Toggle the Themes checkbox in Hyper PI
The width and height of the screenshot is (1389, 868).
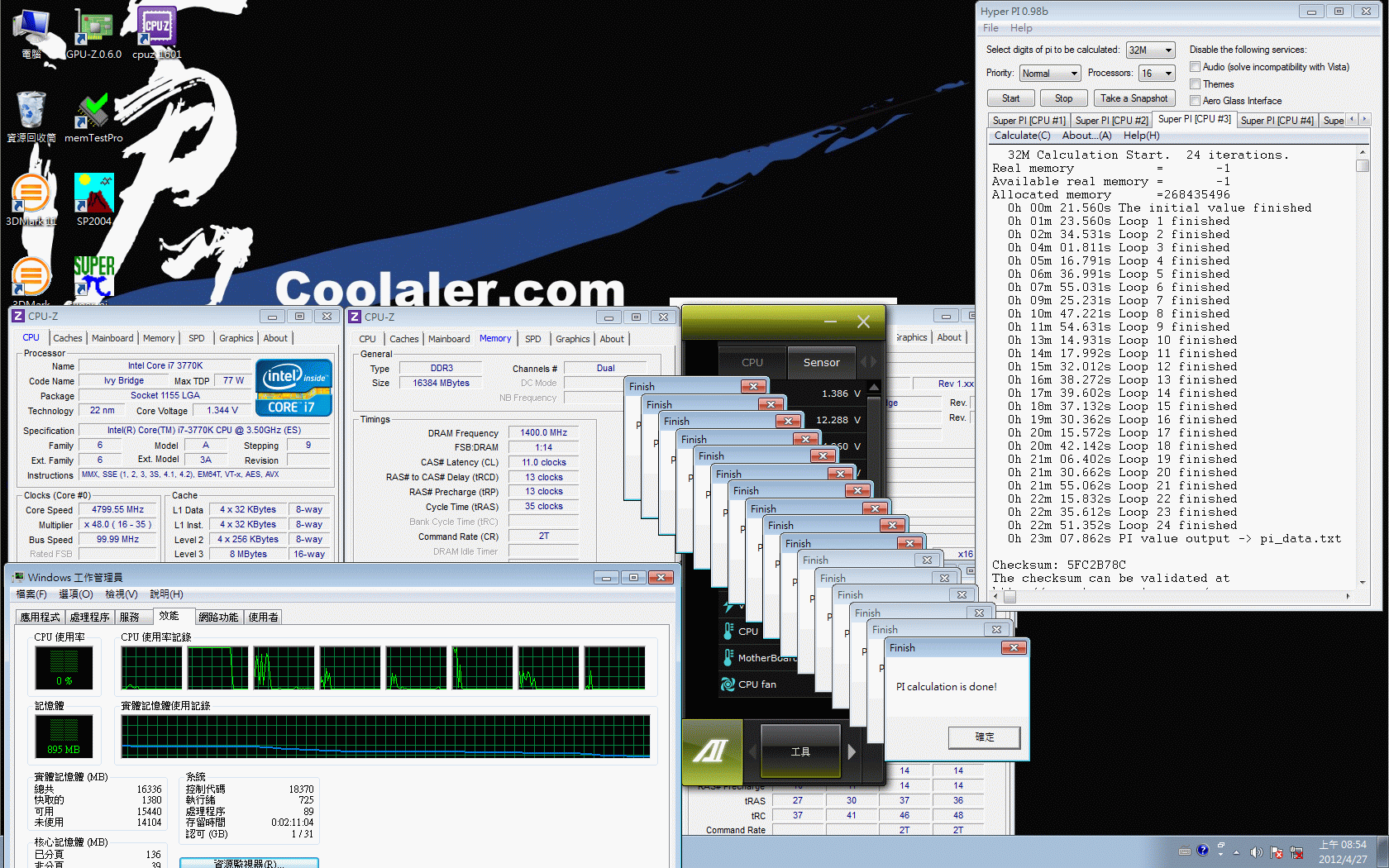(1195, 84)
